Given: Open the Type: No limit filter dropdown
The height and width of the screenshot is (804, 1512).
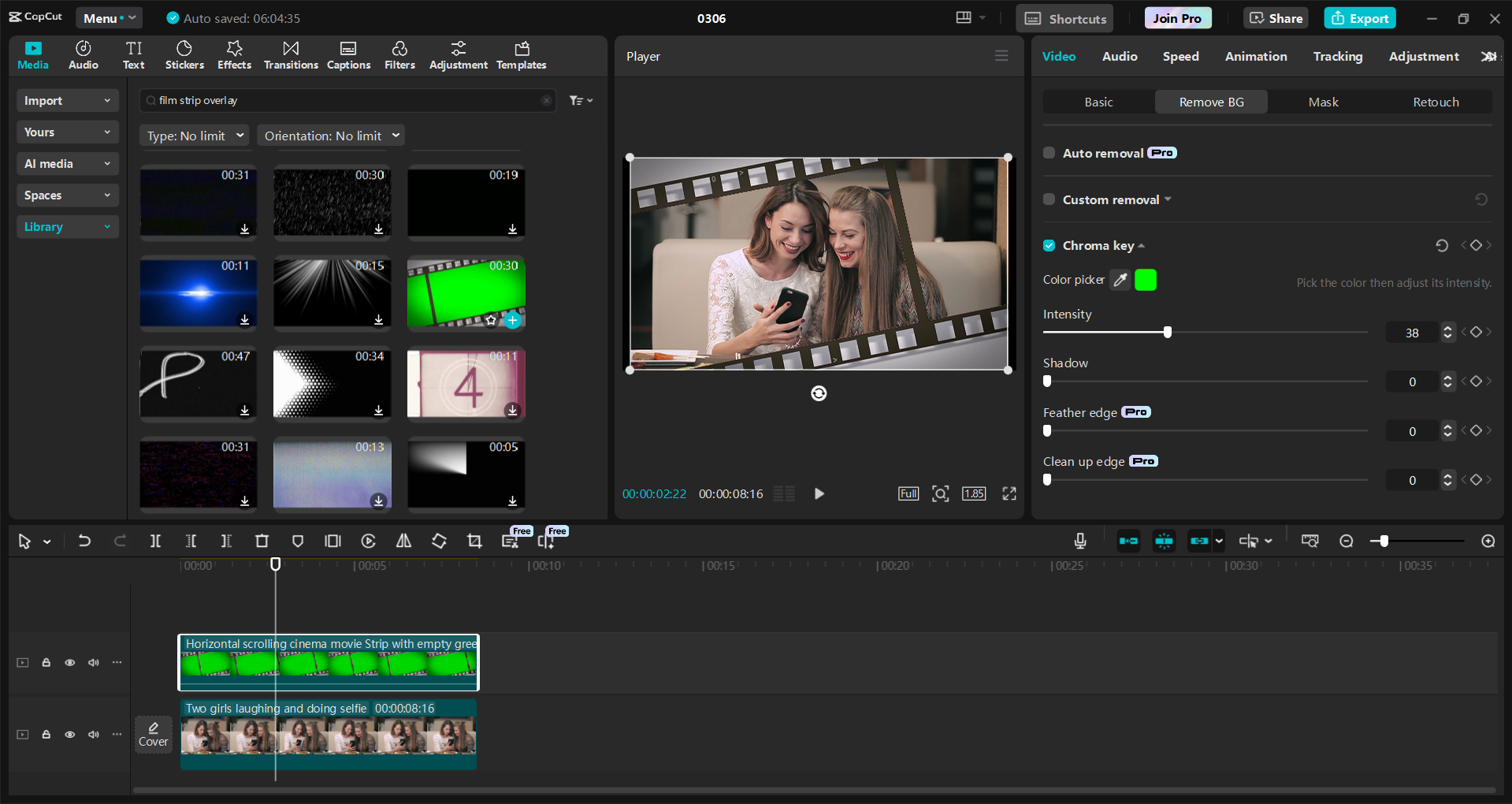Looking at the screenshot, I should tap(194, 136).
